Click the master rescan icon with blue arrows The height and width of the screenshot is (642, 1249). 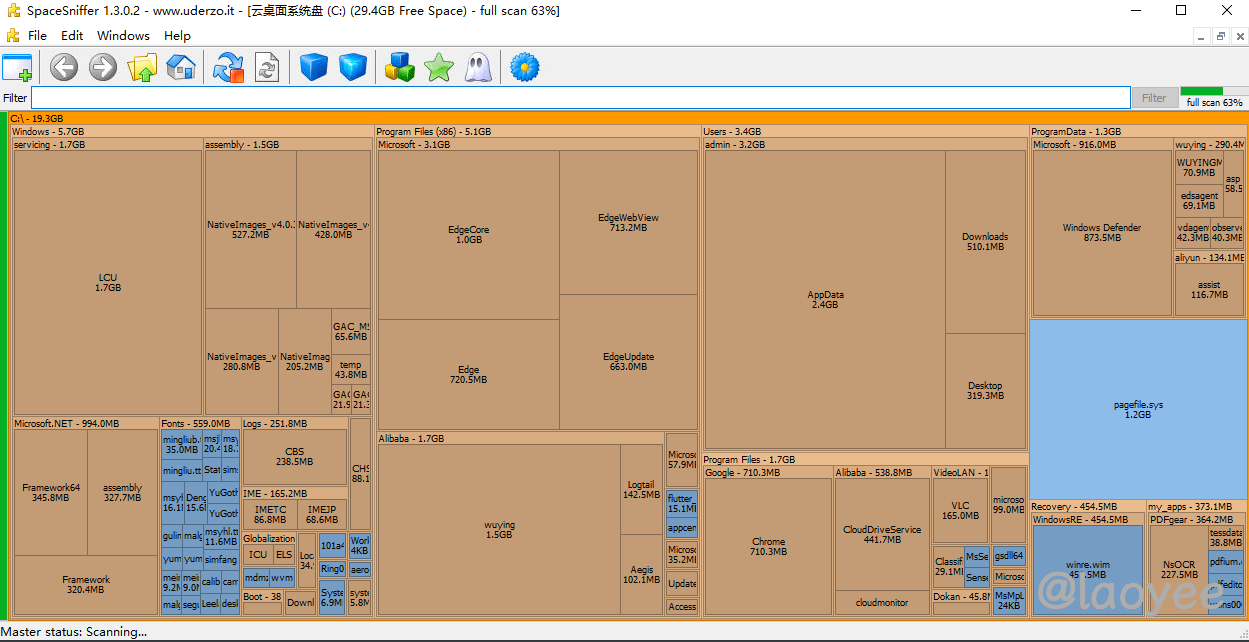pos(229,68)
